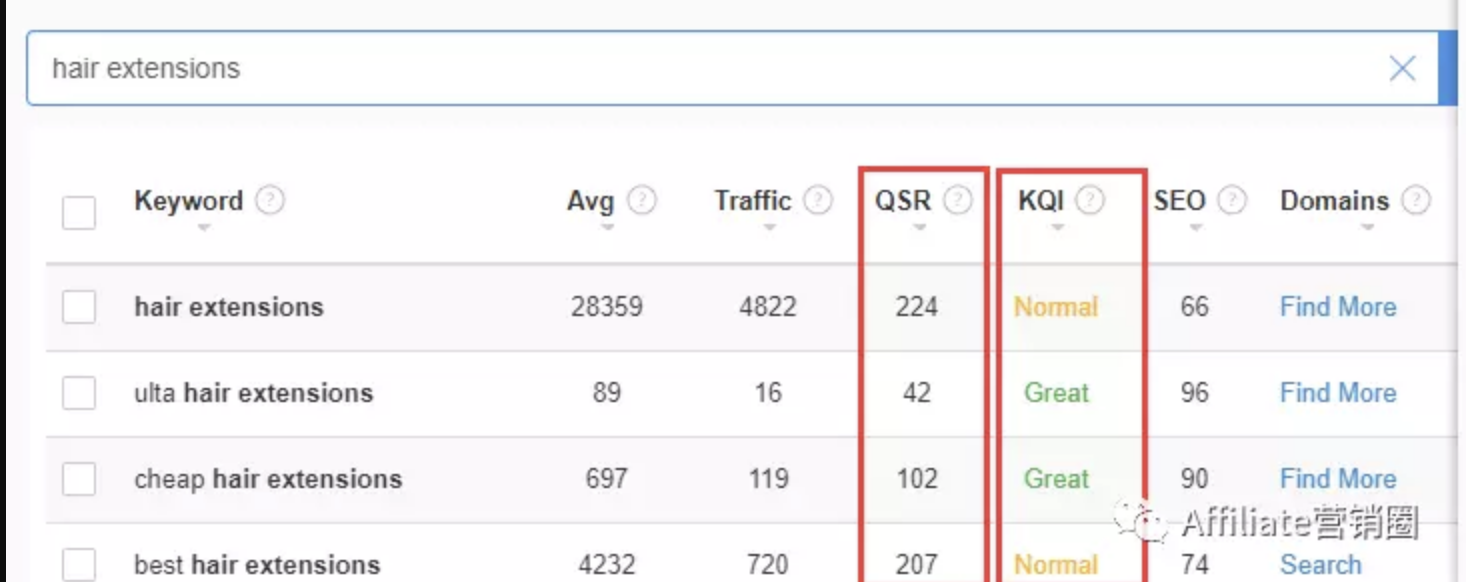Click Avg value 89
The width and height of the screenshot is (1466, 582).
pyautogui.click(x=607, y=393)
